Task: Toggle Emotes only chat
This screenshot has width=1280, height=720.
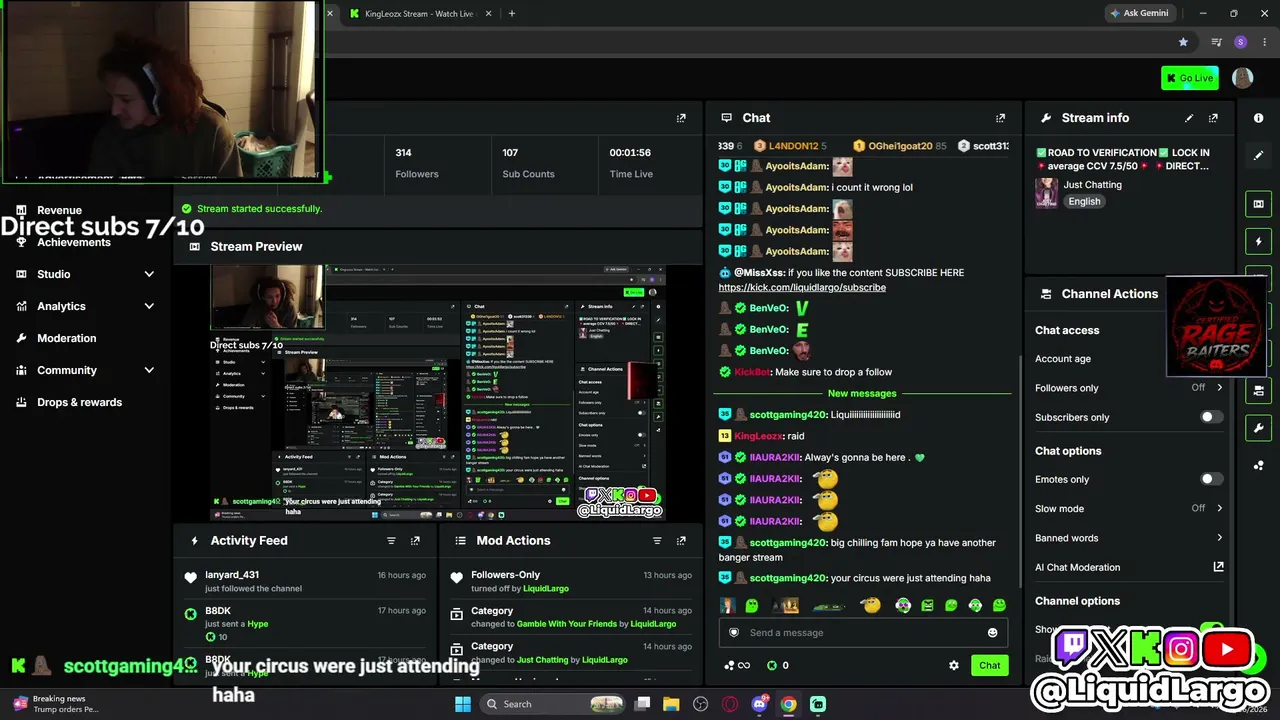Action: click(1211, 479)
